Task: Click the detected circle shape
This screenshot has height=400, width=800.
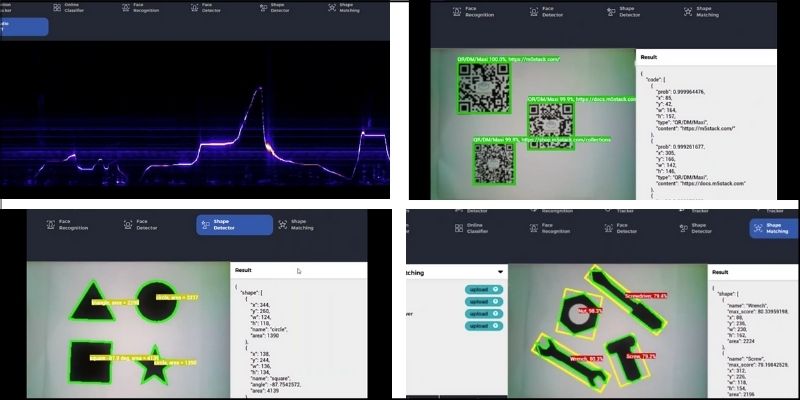Action: pyautogui.click(x=157, y=302)
